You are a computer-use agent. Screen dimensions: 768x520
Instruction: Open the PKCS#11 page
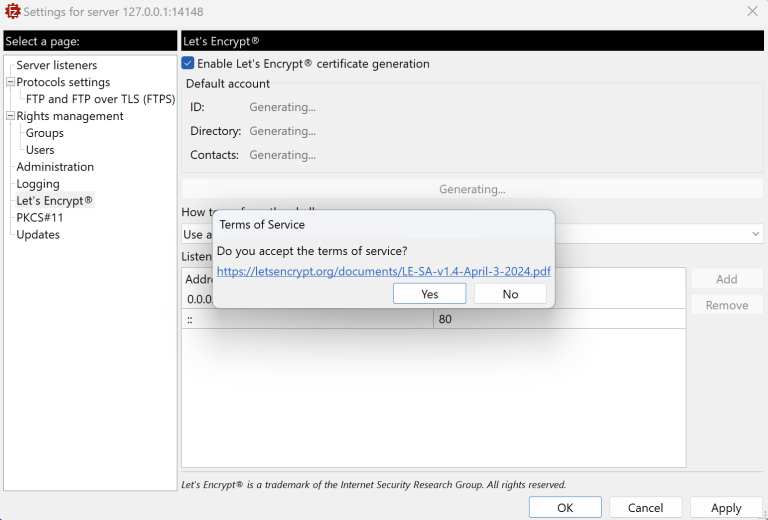point(40,217)
